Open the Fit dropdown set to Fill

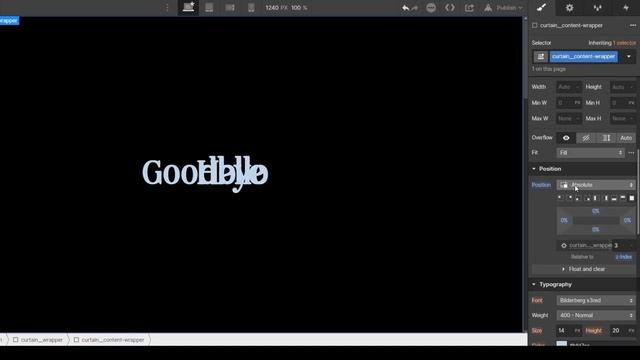pos(591,153)
